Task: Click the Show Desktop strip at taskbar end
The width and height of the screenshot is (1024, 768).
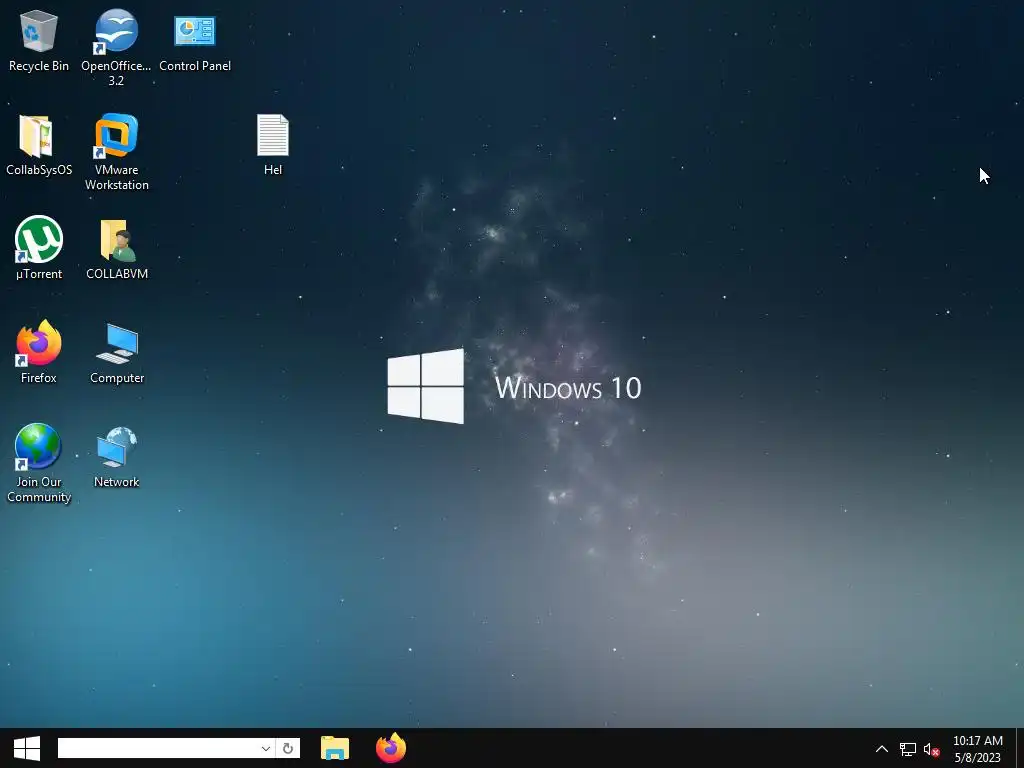Action: coord(1020,748)
